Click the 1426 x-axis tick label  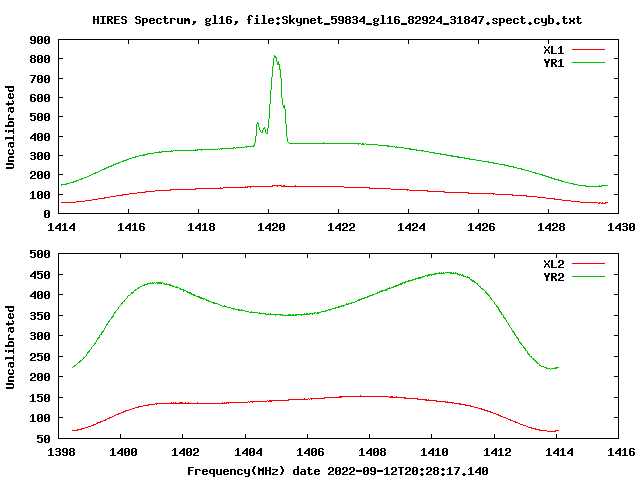pyautogui.click(x=481, y=227)
